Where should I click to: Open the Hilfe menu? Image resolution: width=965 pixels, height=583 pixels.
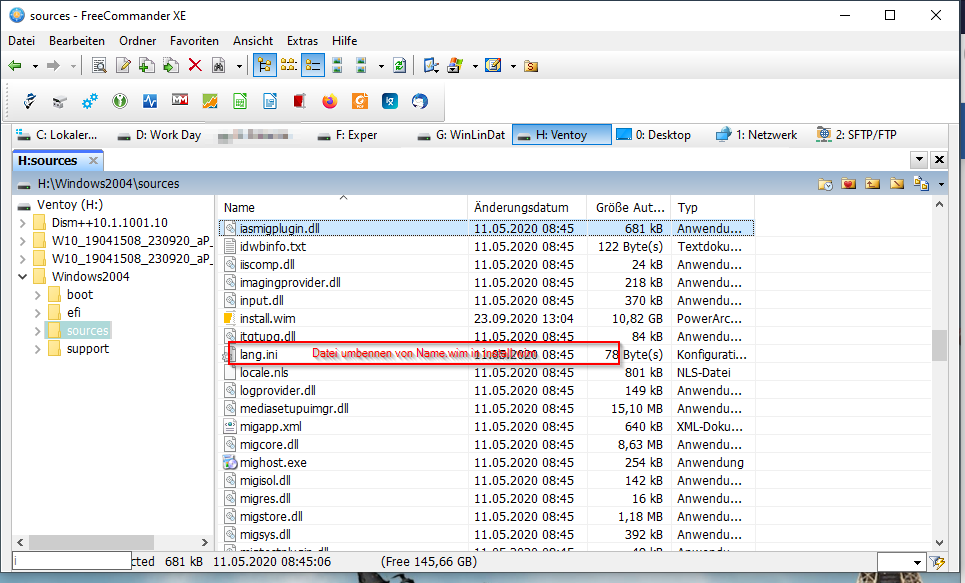pyautogui.click(x=345, y=41)
